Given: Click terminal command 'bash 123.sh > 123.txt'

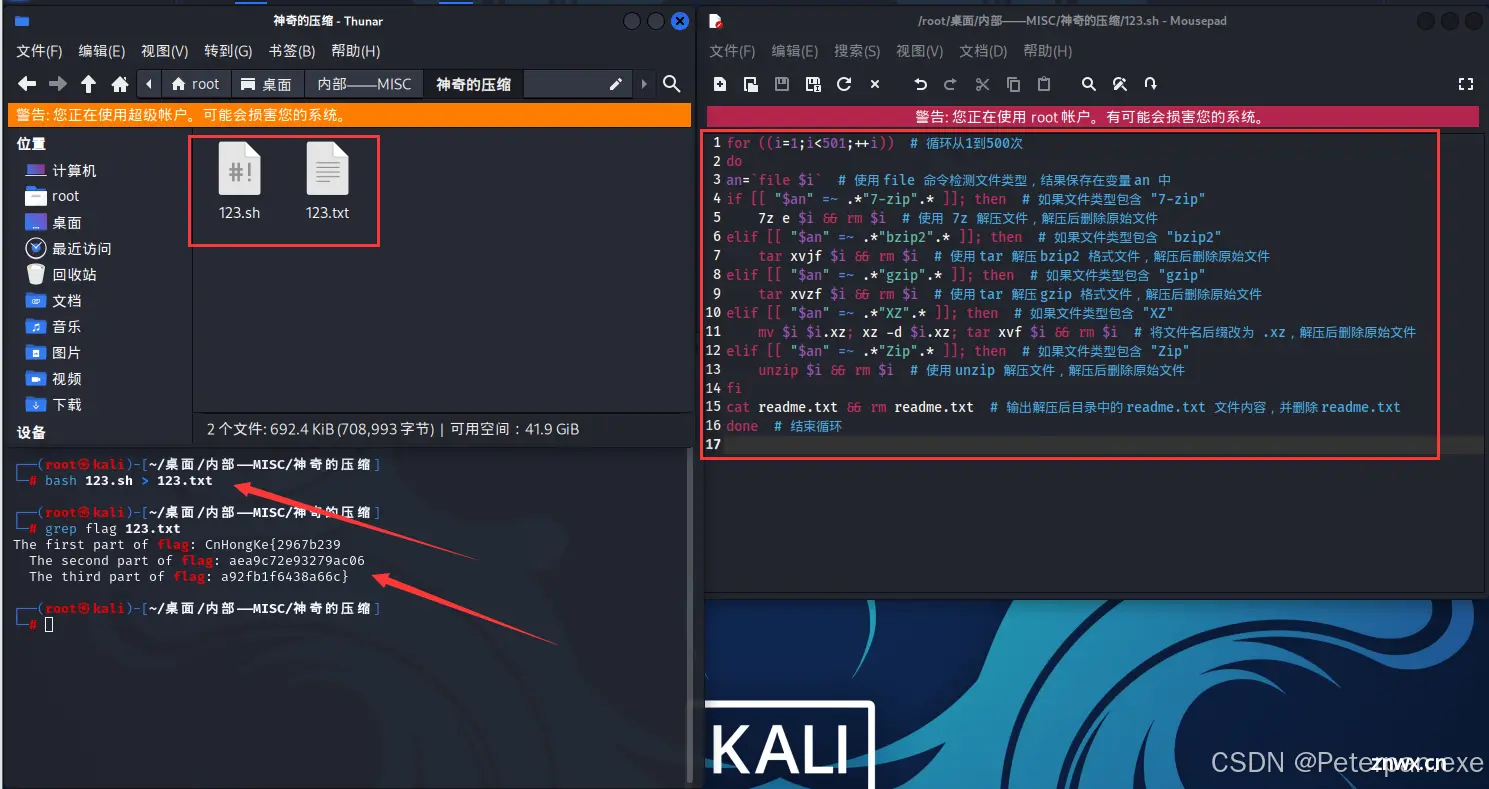Looking at the screenshot, I should pyautogui.click(x=129, y=481).
